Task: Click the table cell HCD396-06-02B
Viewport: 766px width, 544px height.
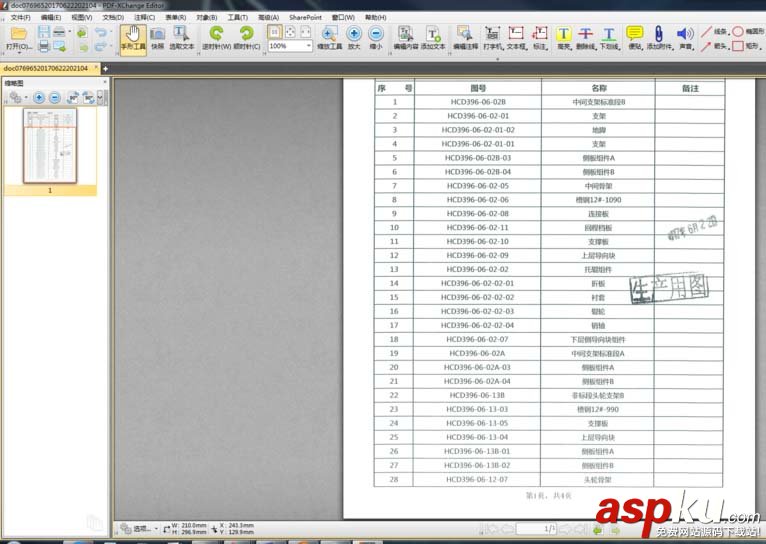Action: tap(478, 102)
